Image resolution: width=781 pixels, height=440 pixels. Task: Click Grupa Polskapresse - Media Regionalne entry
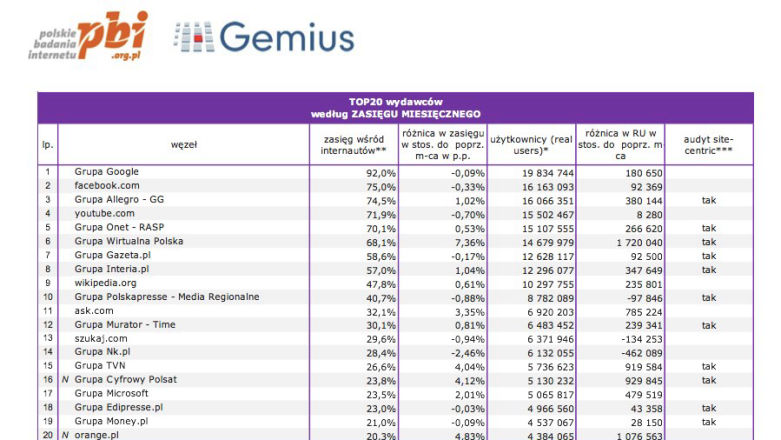click(166, 297)
